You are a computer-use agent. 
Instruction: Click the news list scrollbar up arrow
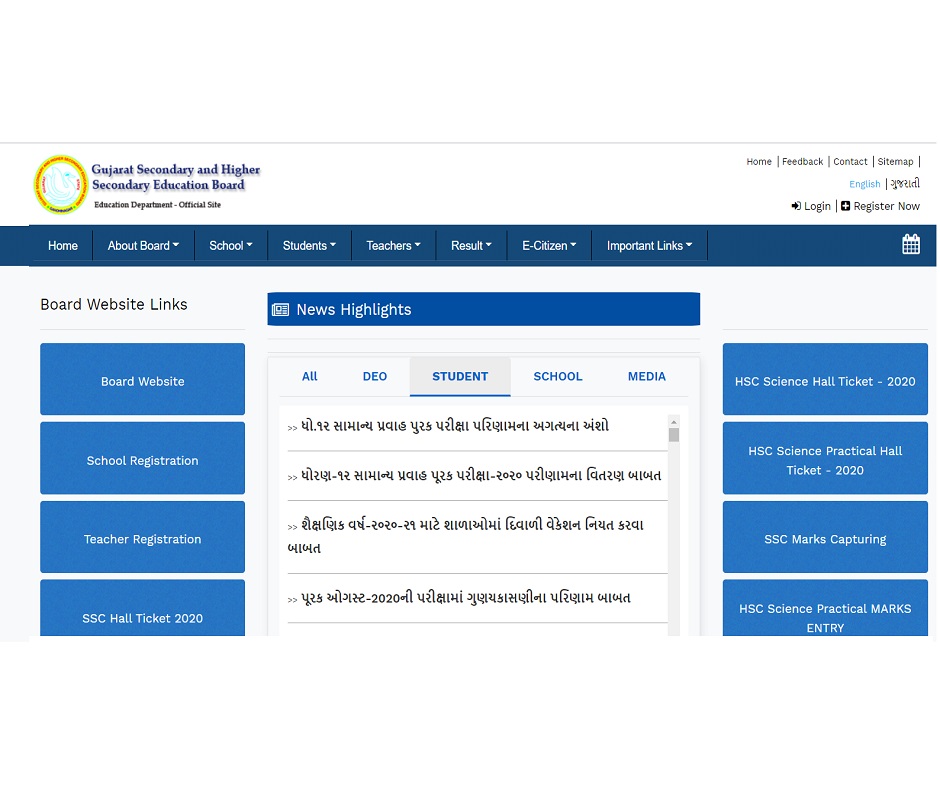click(x=674, y=422)
